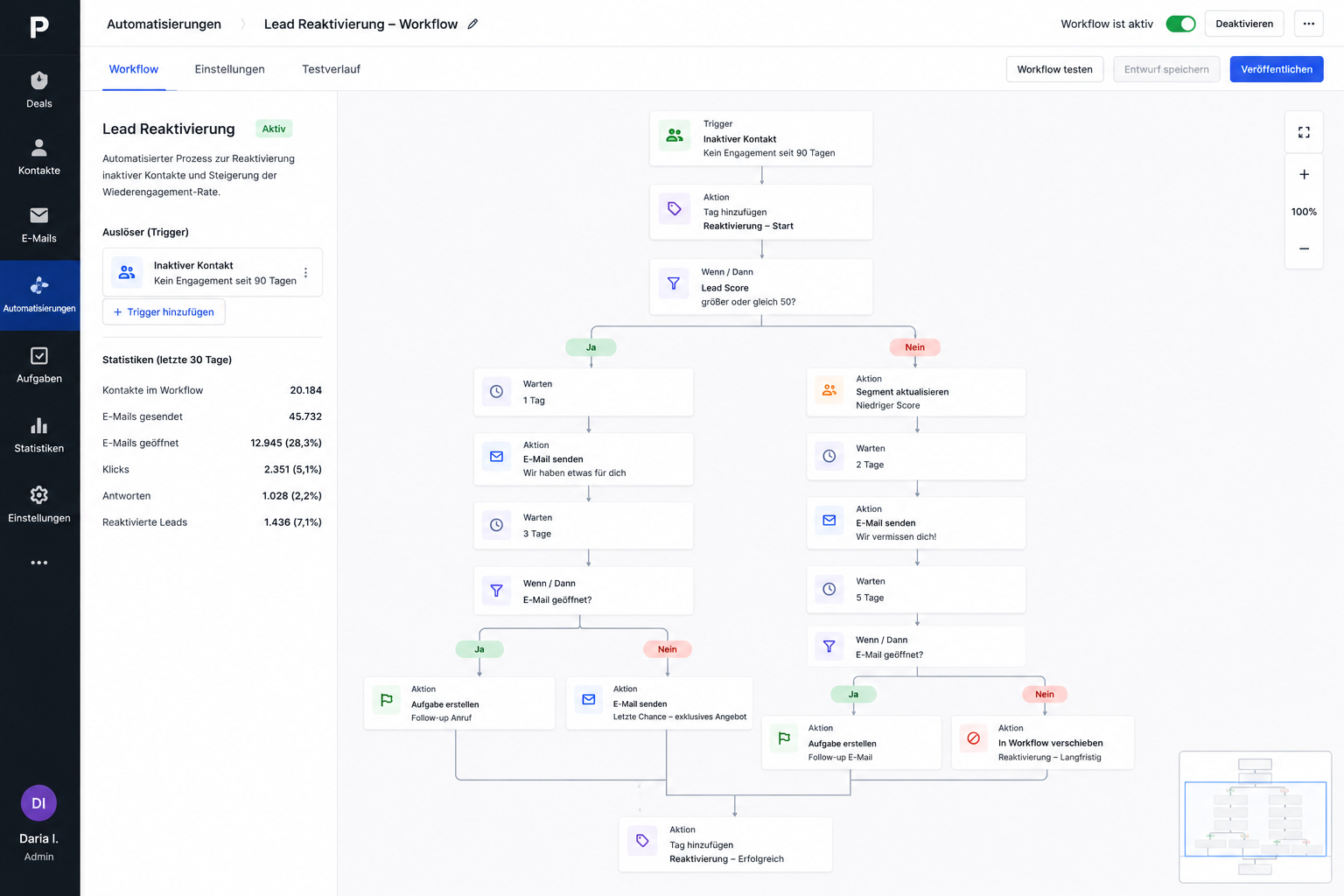Click the Lead Reaktivierung – Workflow title
Screen dimensions: 1344x896
[360, 24]
